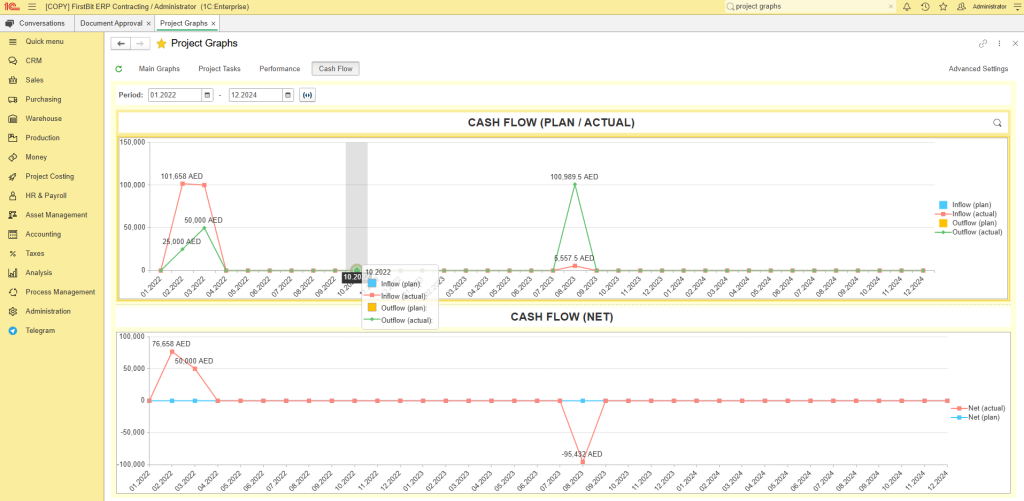Screen dimensions: 1024x501
Task: Click the 101,658 AED inflow data point
Action: [x=182, y=184]
